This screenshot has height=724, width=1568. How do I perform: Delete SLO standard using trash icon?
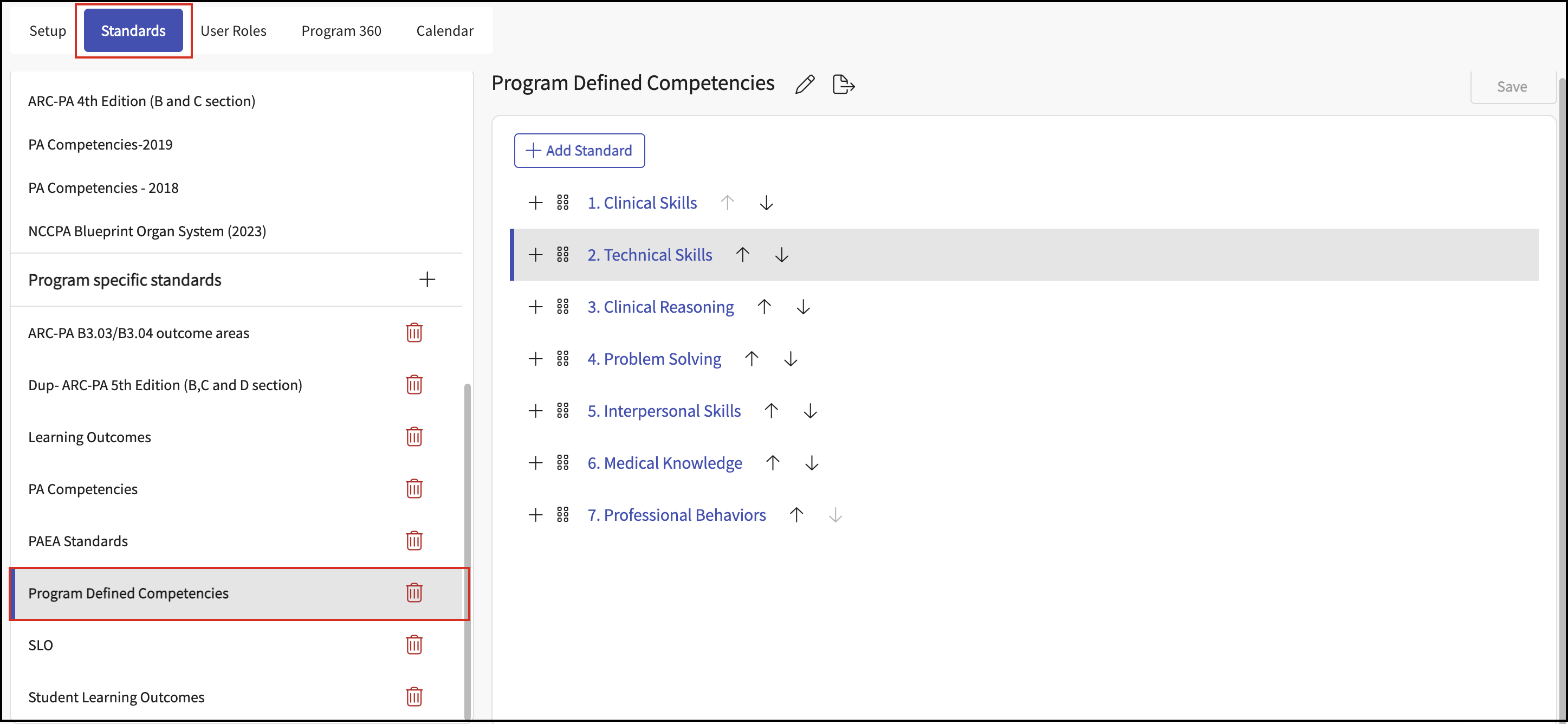pyautogui.click(x=414, y=645)
